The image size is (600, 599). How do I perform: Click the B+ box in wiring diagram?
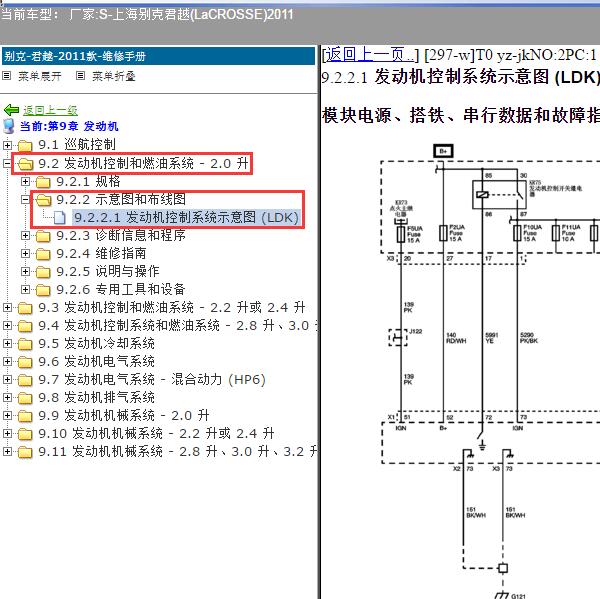pyautogui.click(x=443, y=151)
